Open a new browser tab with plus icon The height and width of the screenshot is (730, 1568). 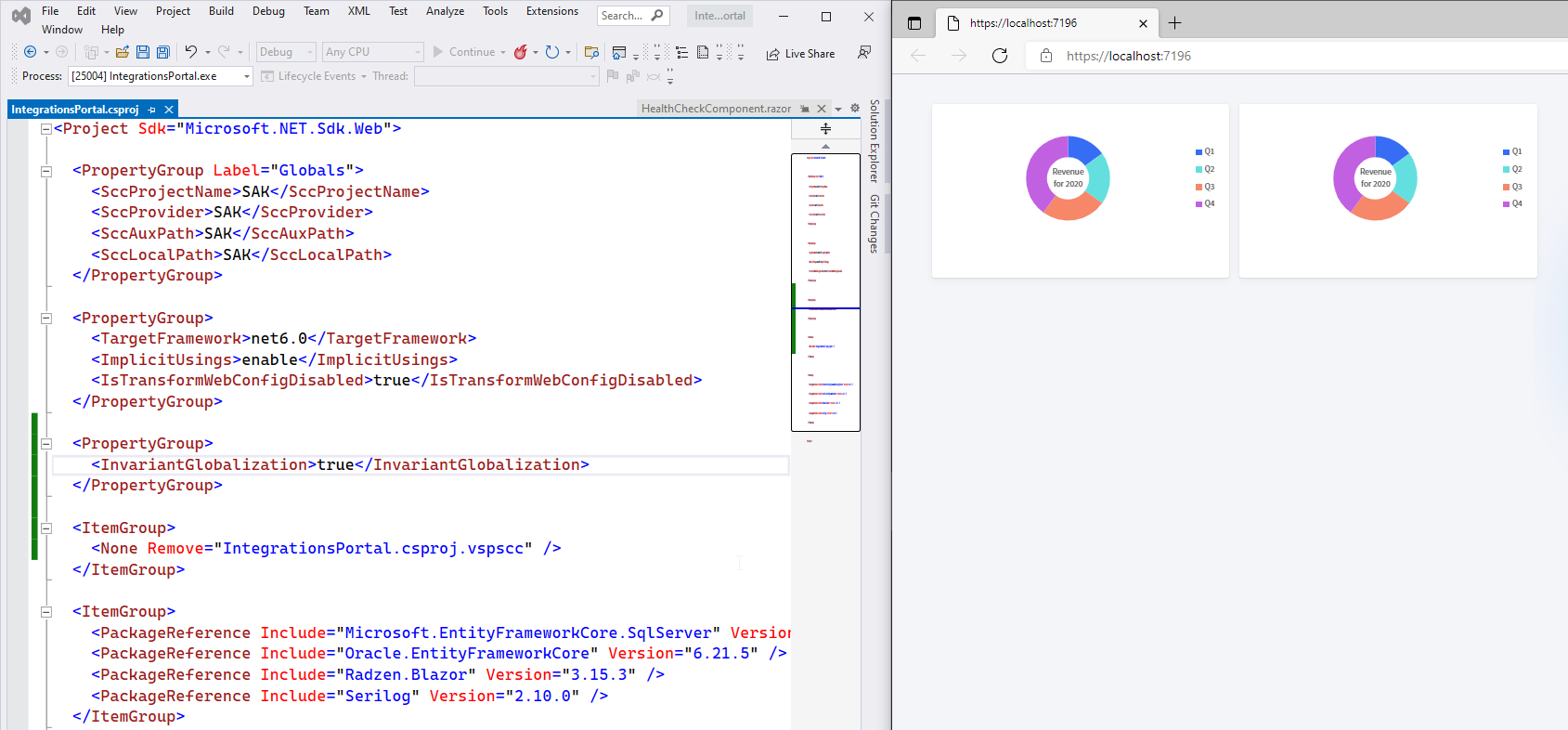coord(1175,23)
